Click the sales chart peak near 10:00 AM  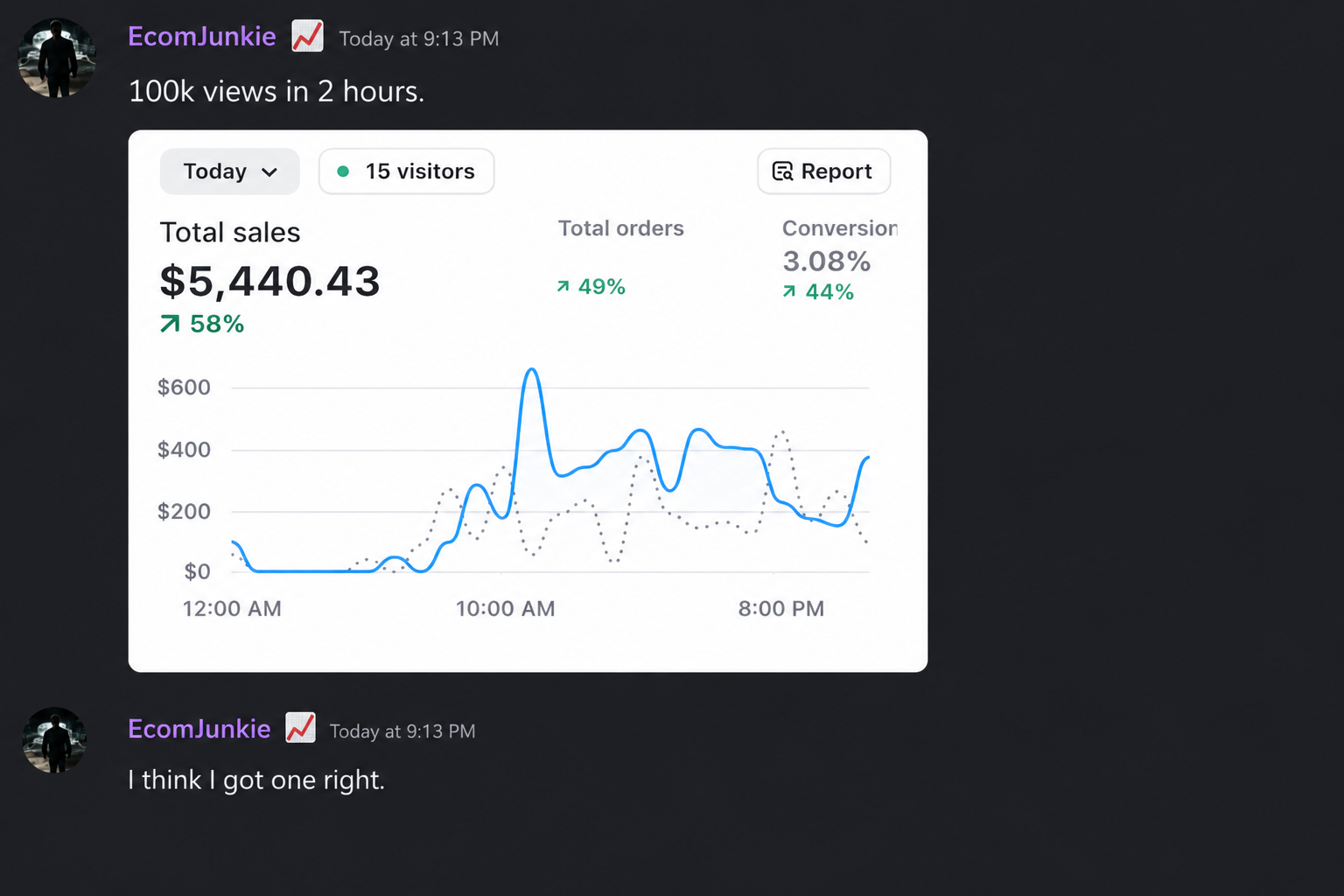(x=531, y=371)
